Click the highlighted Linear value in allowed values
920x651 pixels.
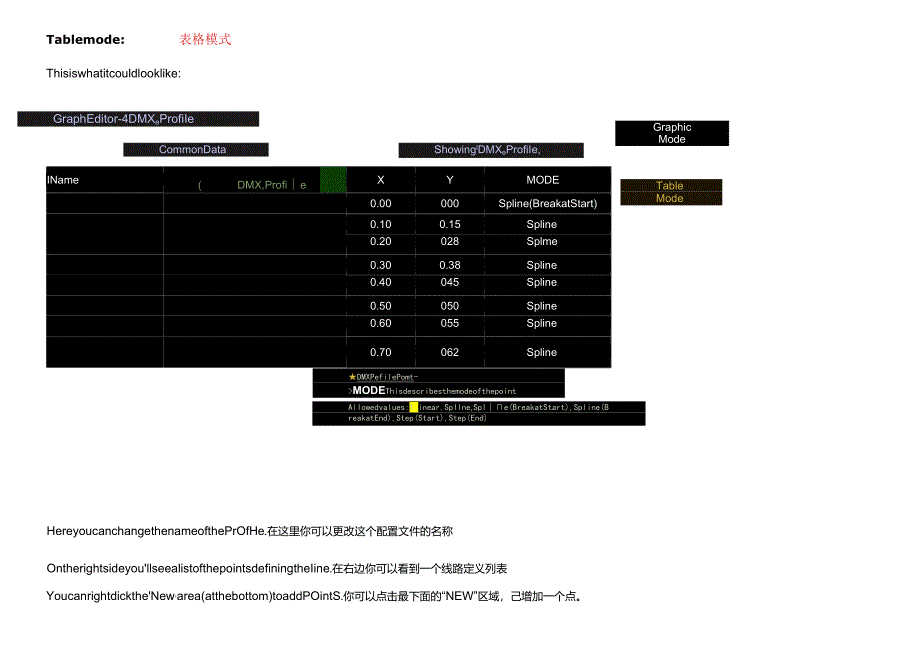[x=415, y=407]
